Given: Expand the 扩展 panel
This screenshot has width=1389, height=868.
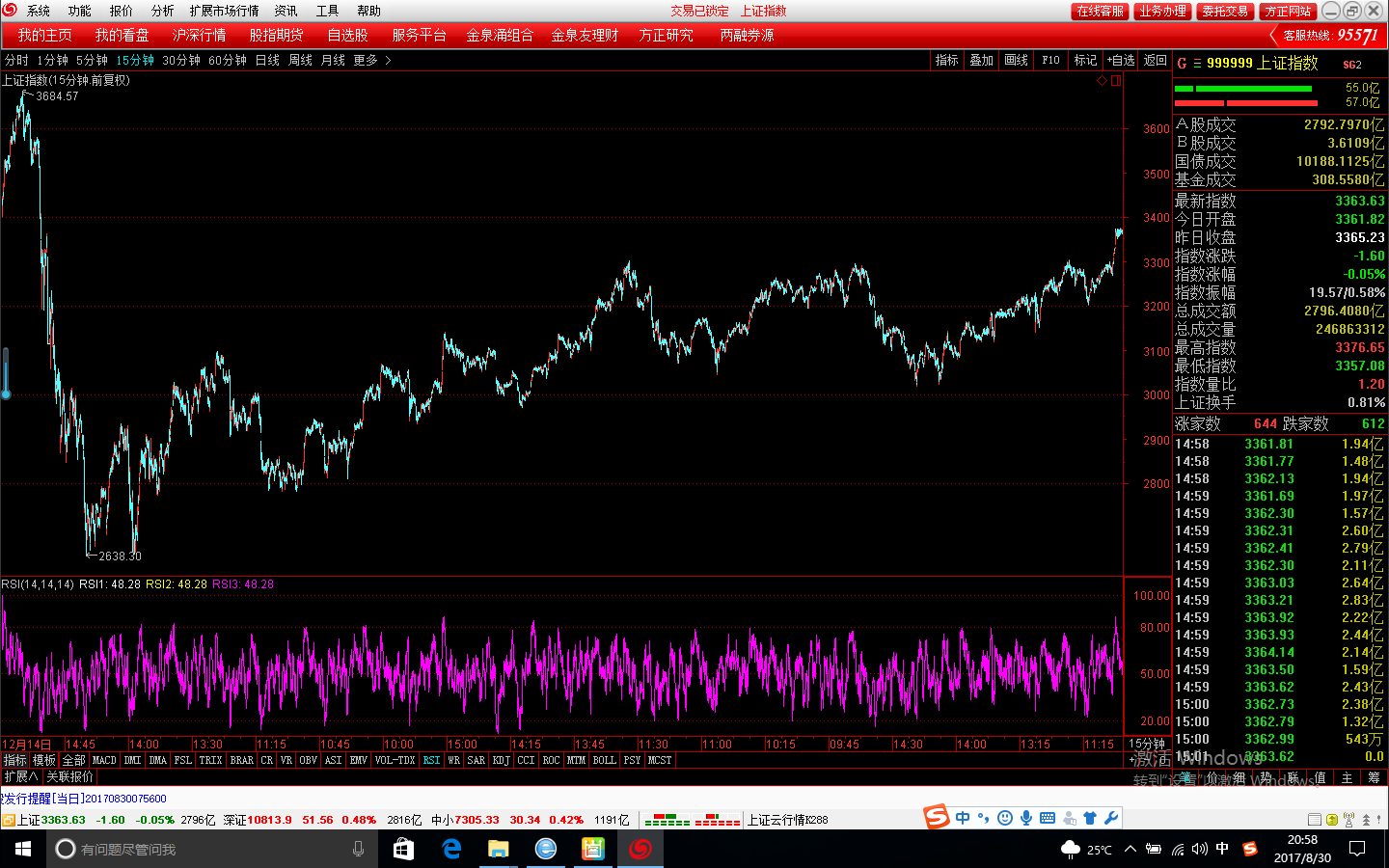Looking at the screenshot, I should click(x=21, y=776).
